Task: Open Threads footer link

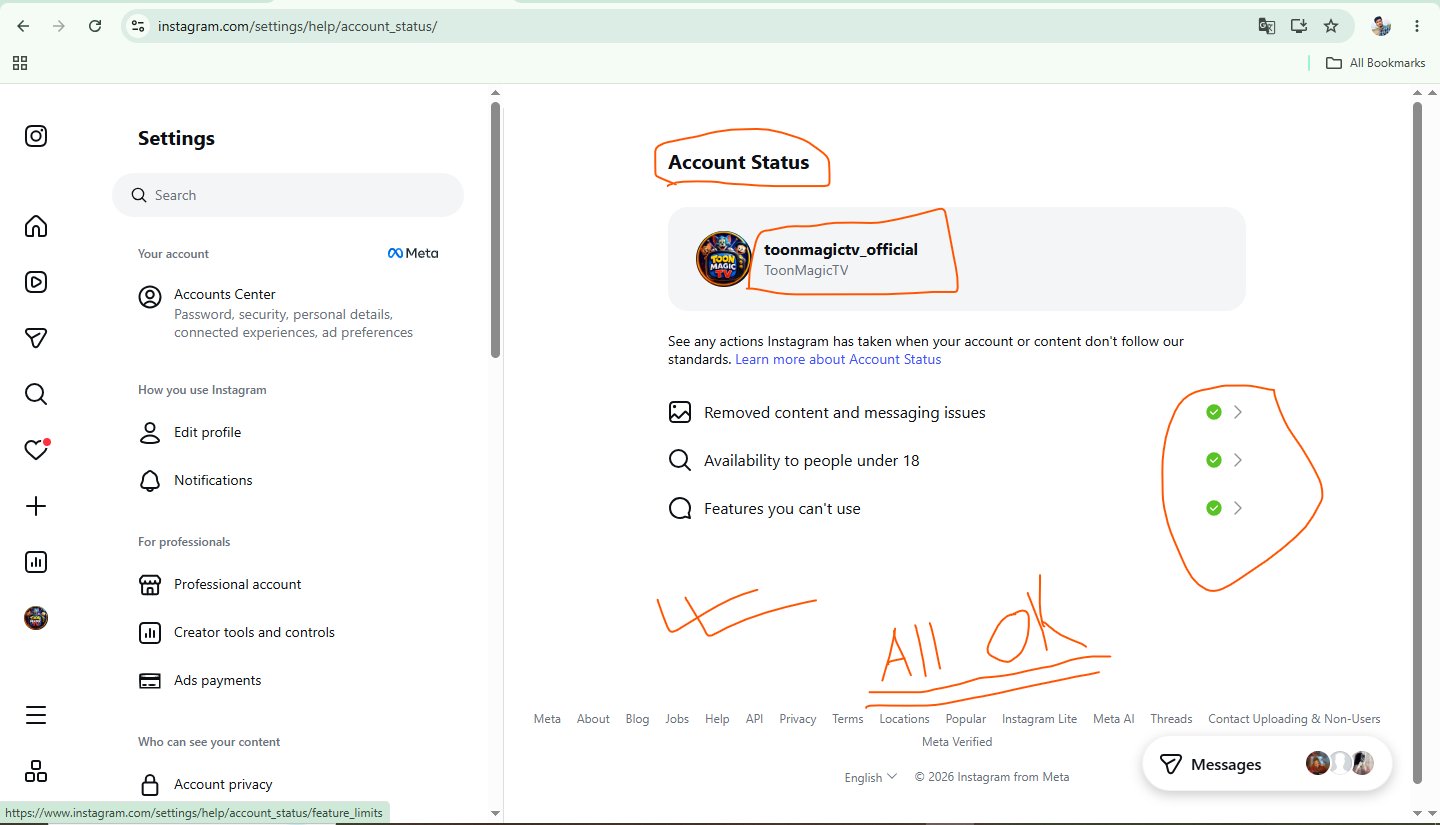Action: 1171,719
